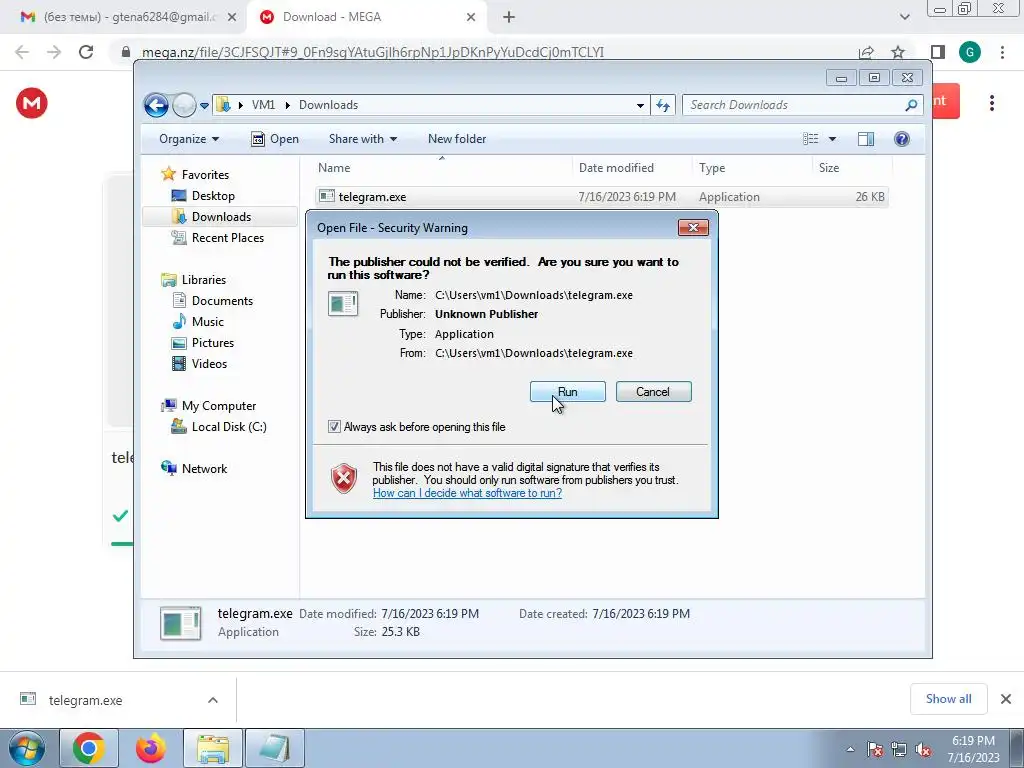Click Chrome back arrow
Viewport: 1024px width, 768px height.
pyautogui.click(x=22, y=52)
